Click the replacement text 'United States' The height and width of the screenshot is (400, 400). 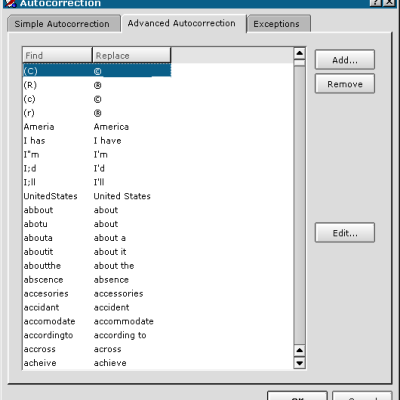point(122,196)
